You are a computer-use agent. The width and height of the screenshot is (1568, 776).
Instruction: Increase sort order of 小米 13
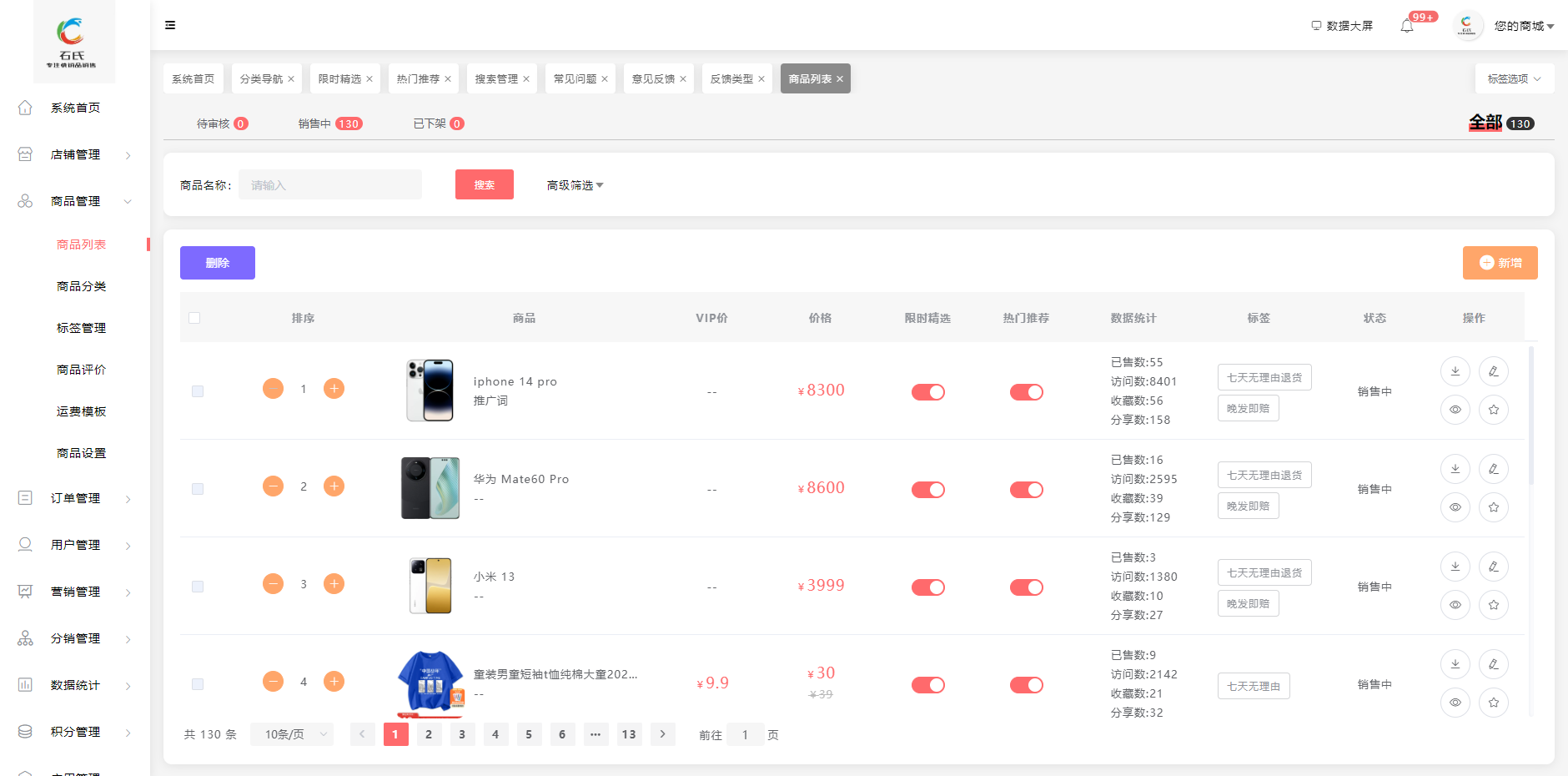[334, 584]
